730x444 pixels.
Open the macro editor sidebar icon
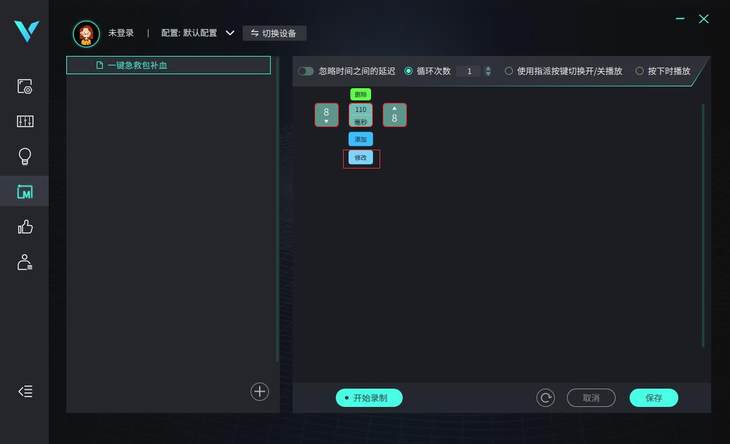(x=25, y=191)
